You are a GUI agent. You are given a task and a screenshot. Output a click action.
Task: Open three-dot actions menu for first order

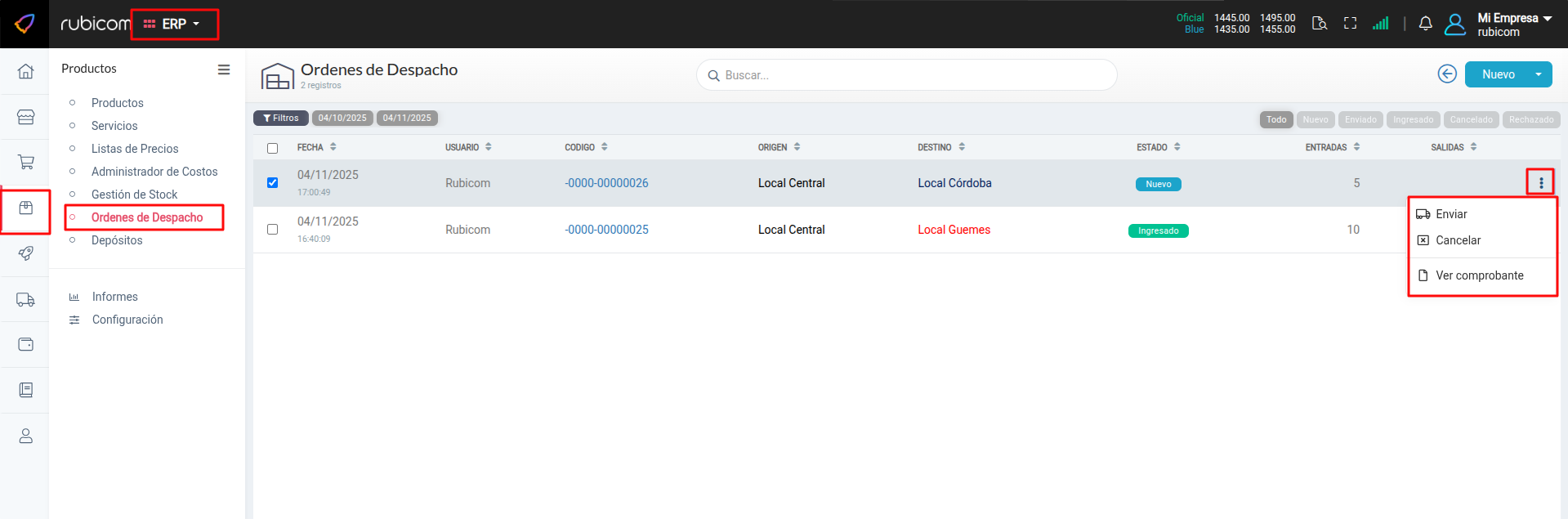pyautogui.click(x=1540, y=183)
